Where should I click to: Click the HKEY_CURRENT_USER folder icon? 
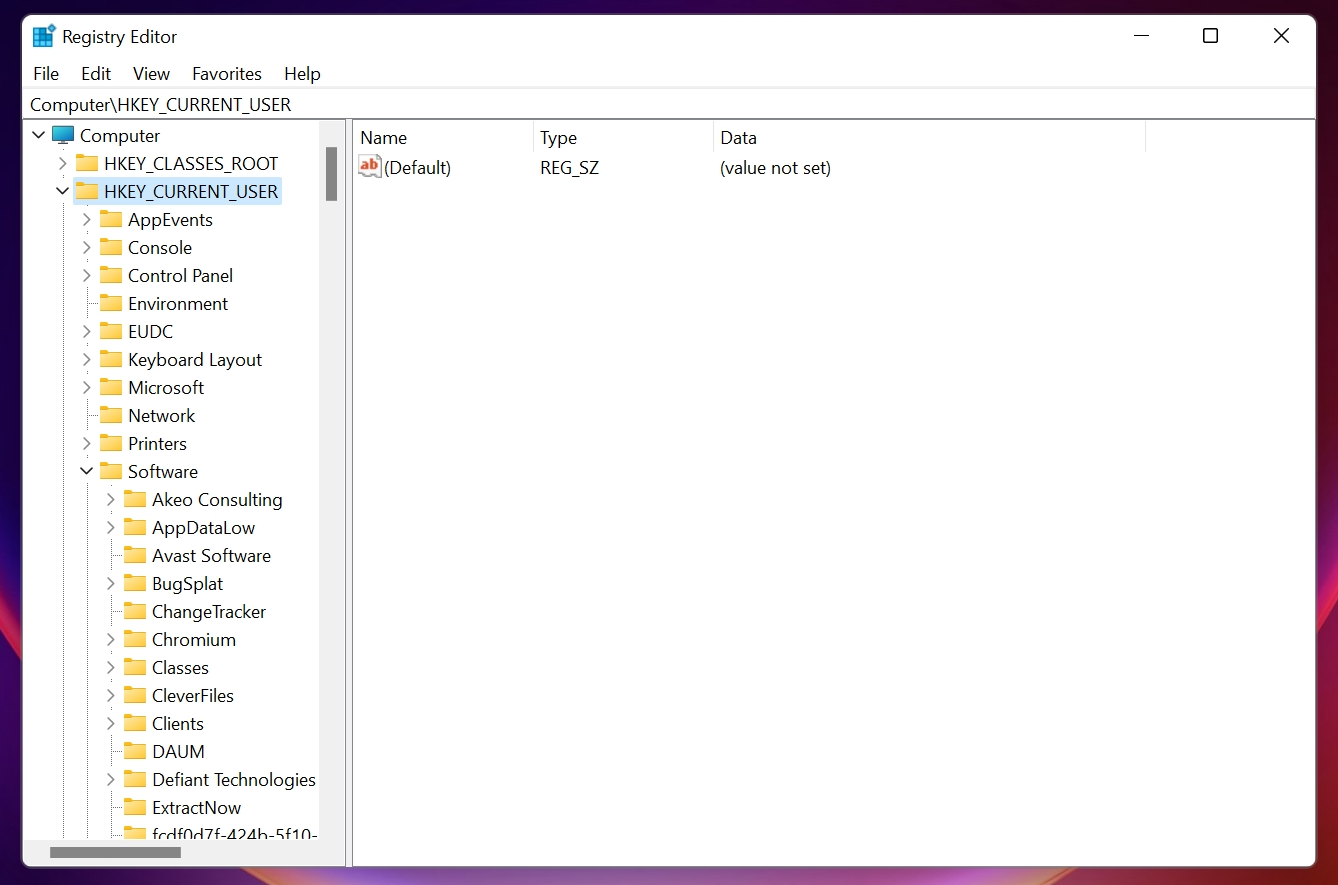tap(87, 191)
